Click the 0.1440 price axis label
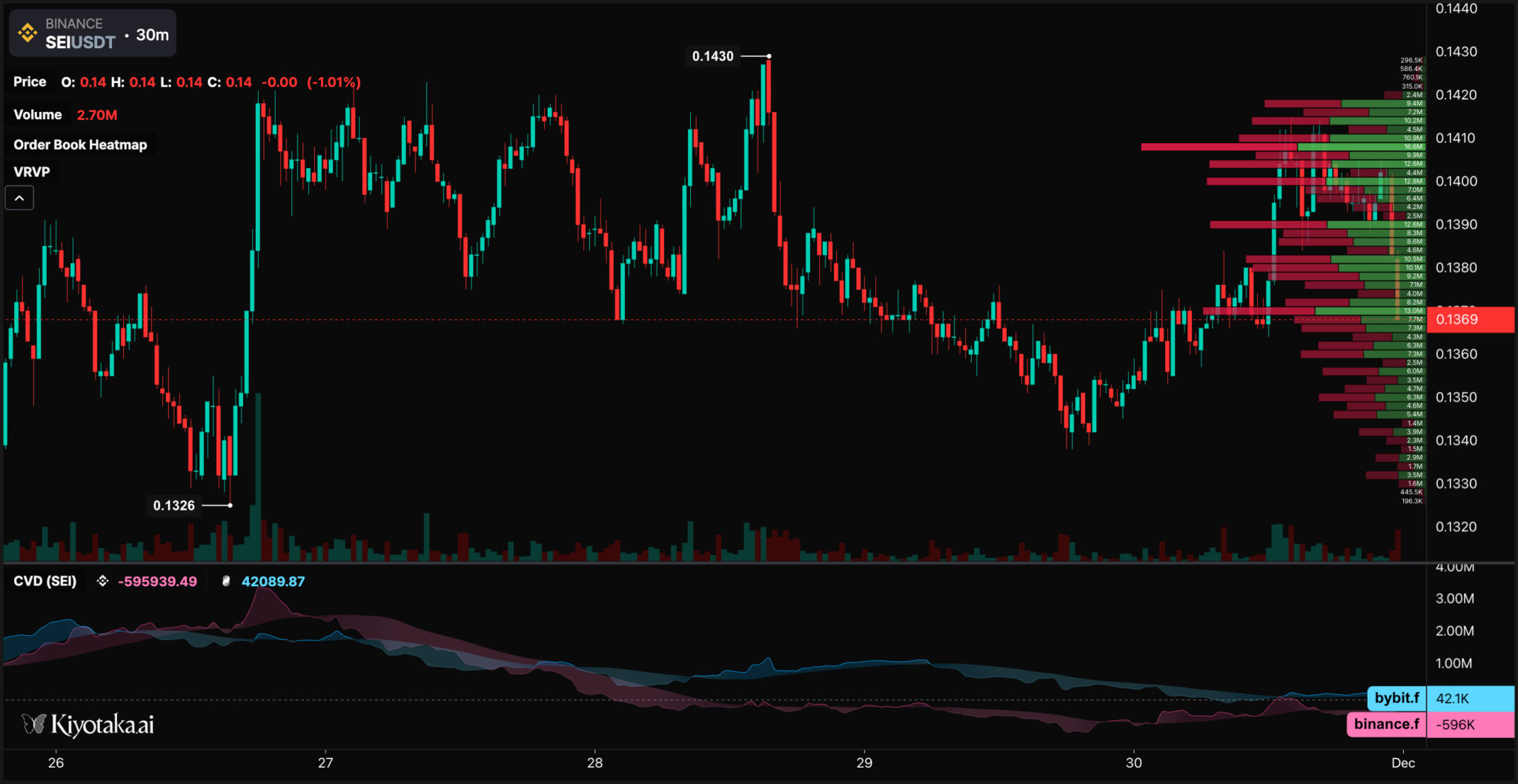This screenshot has width=1518, height=784. pyautogui.click(x=1456, y=9)
